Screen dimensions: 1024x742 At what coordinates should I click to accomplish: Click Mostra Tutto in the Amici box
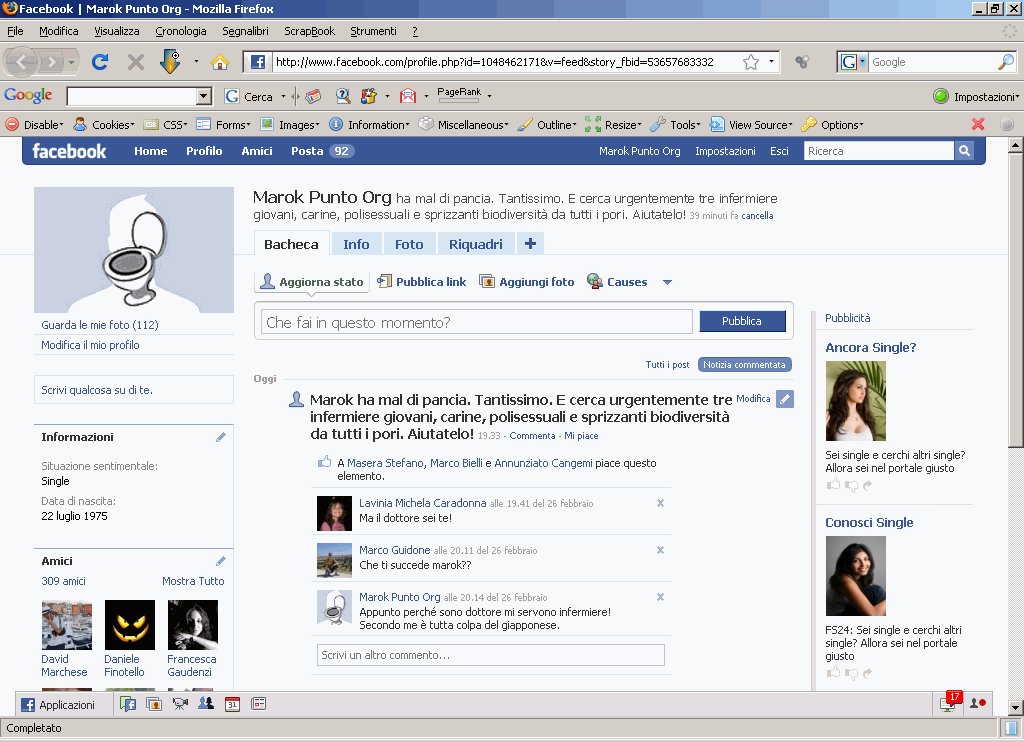tap(193, 581)
